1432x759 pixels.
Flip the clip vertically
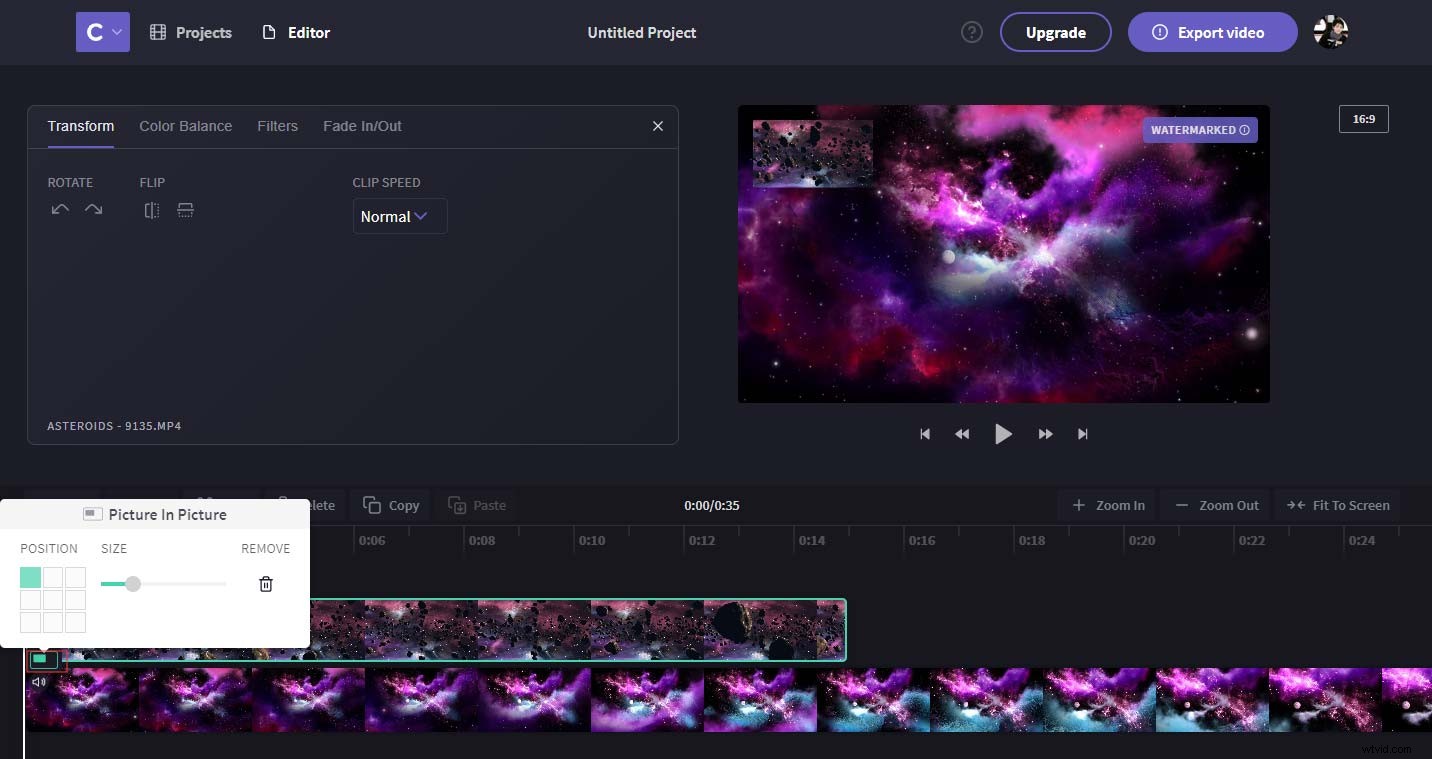185,209
